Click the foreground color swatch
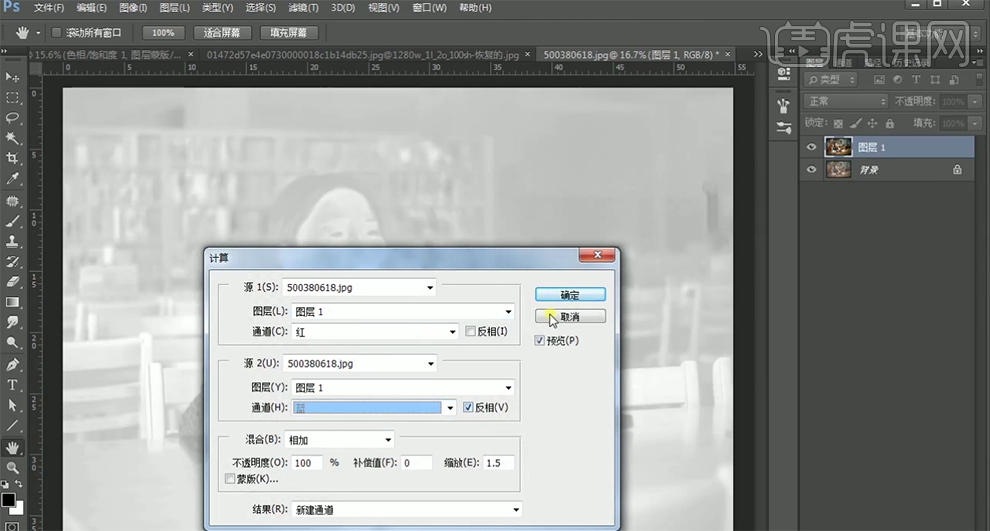 point(8,499)
